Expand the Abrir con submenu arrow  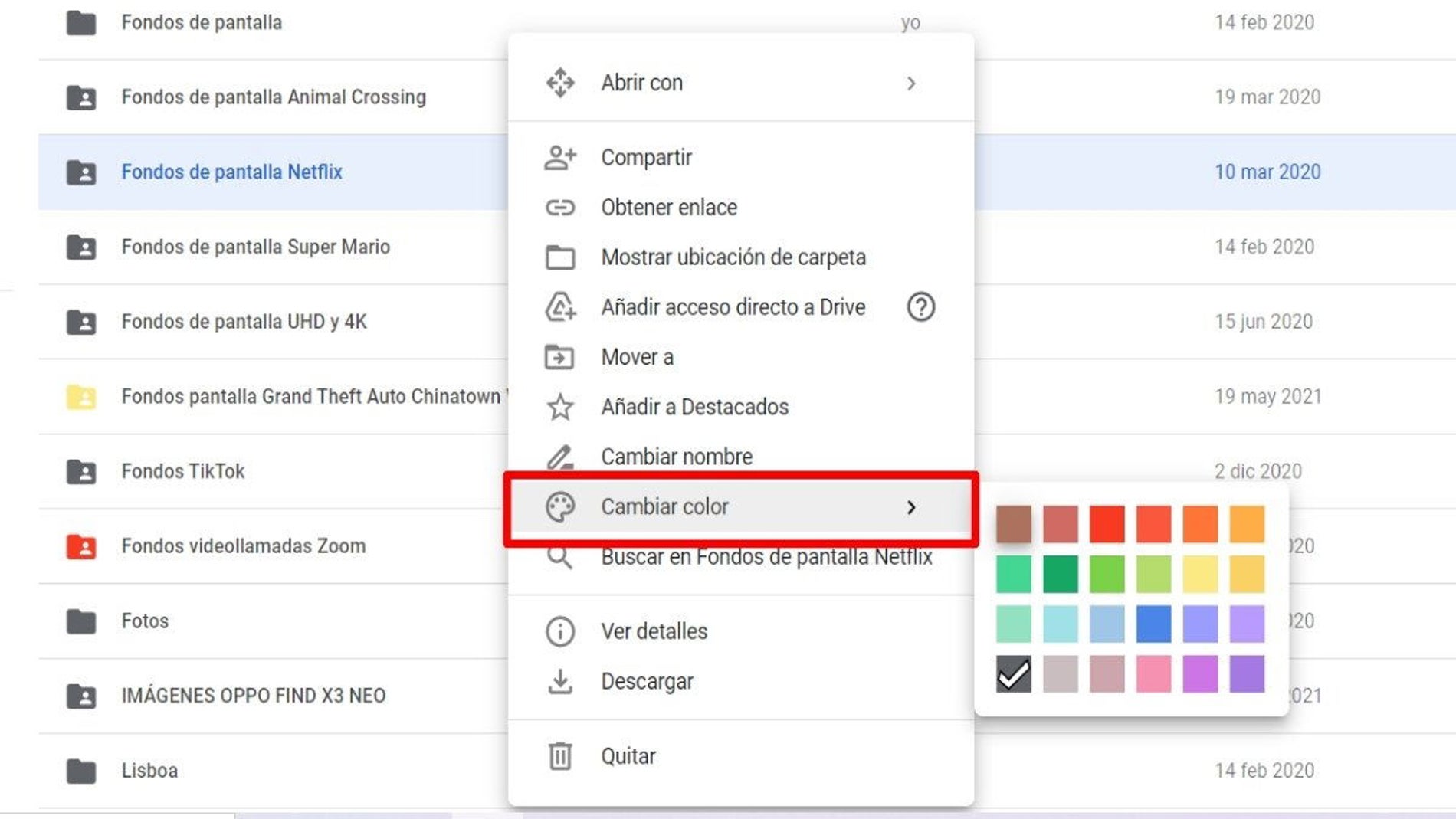point(910,84)
